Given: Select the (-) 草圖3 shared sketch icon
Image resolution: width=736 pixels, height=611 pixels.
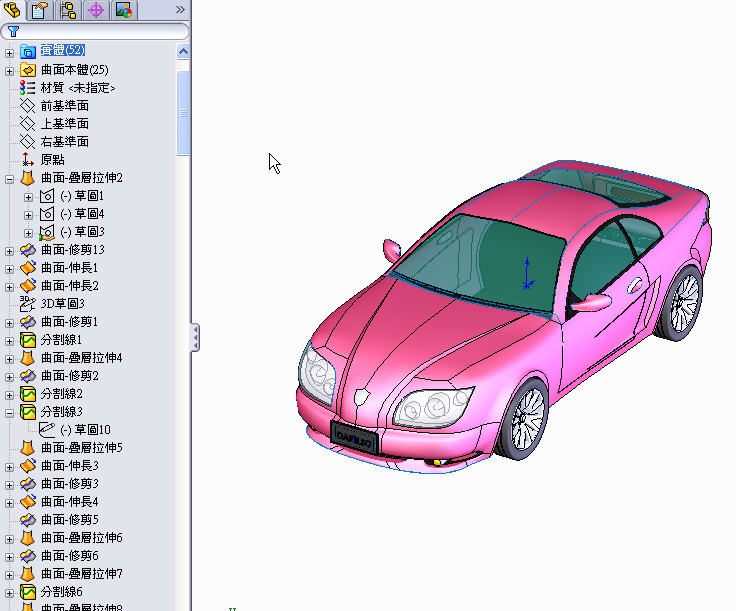Looking at the screenshot, I should [x=46, y=232].
